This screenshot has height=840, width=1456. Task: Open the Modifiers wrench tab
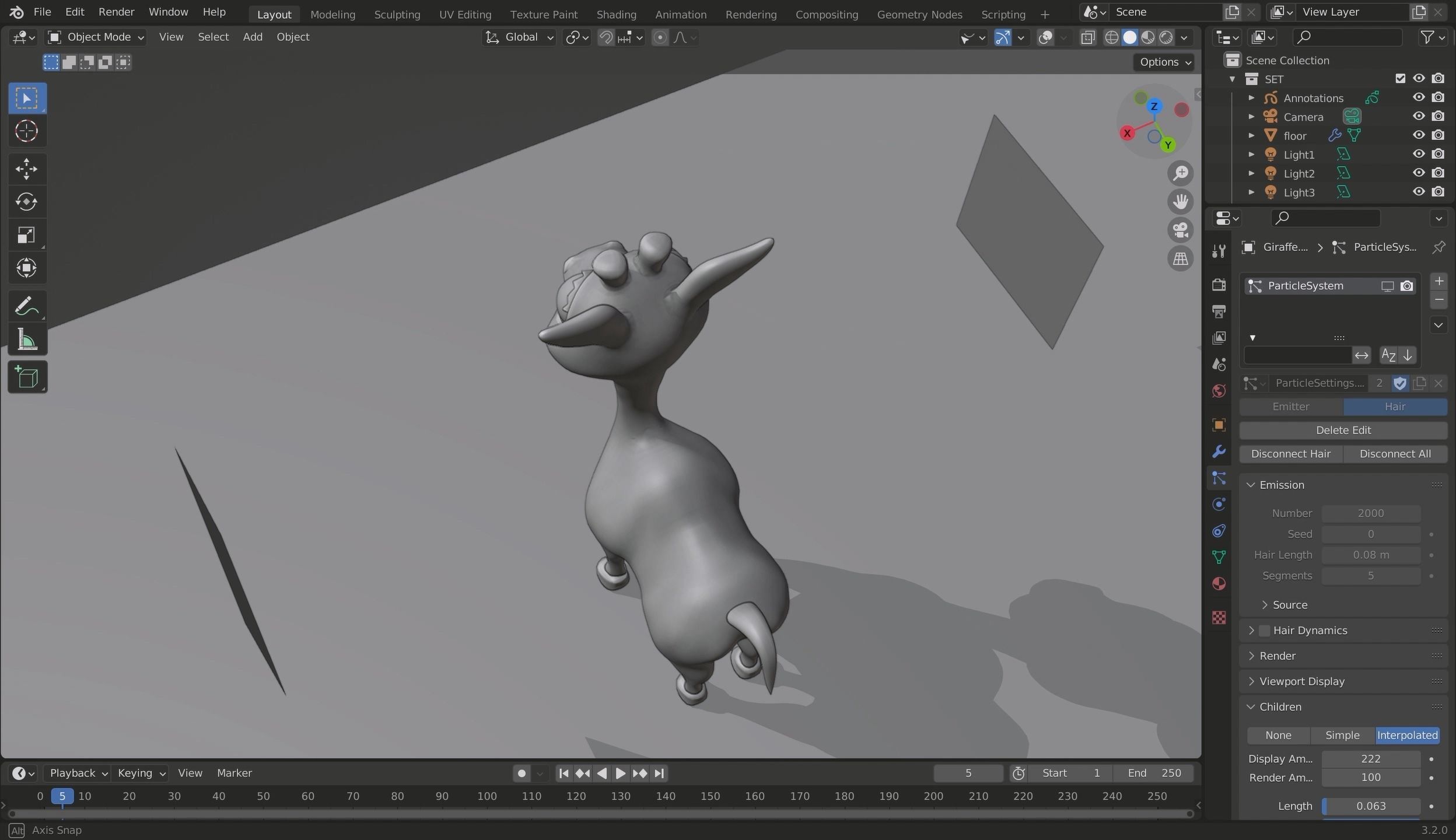click(1219, 452)
